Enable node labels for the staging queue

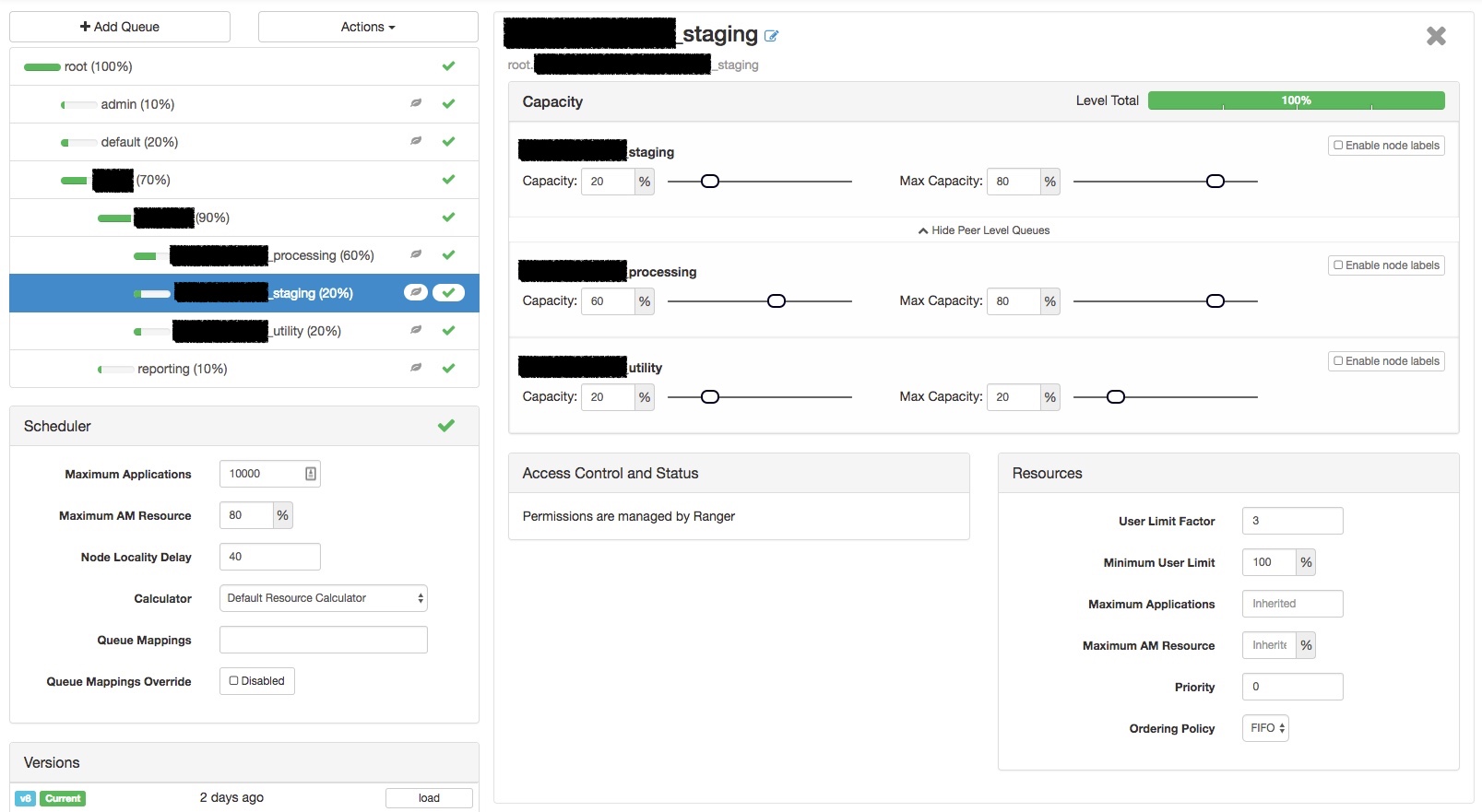[1386, 146]
